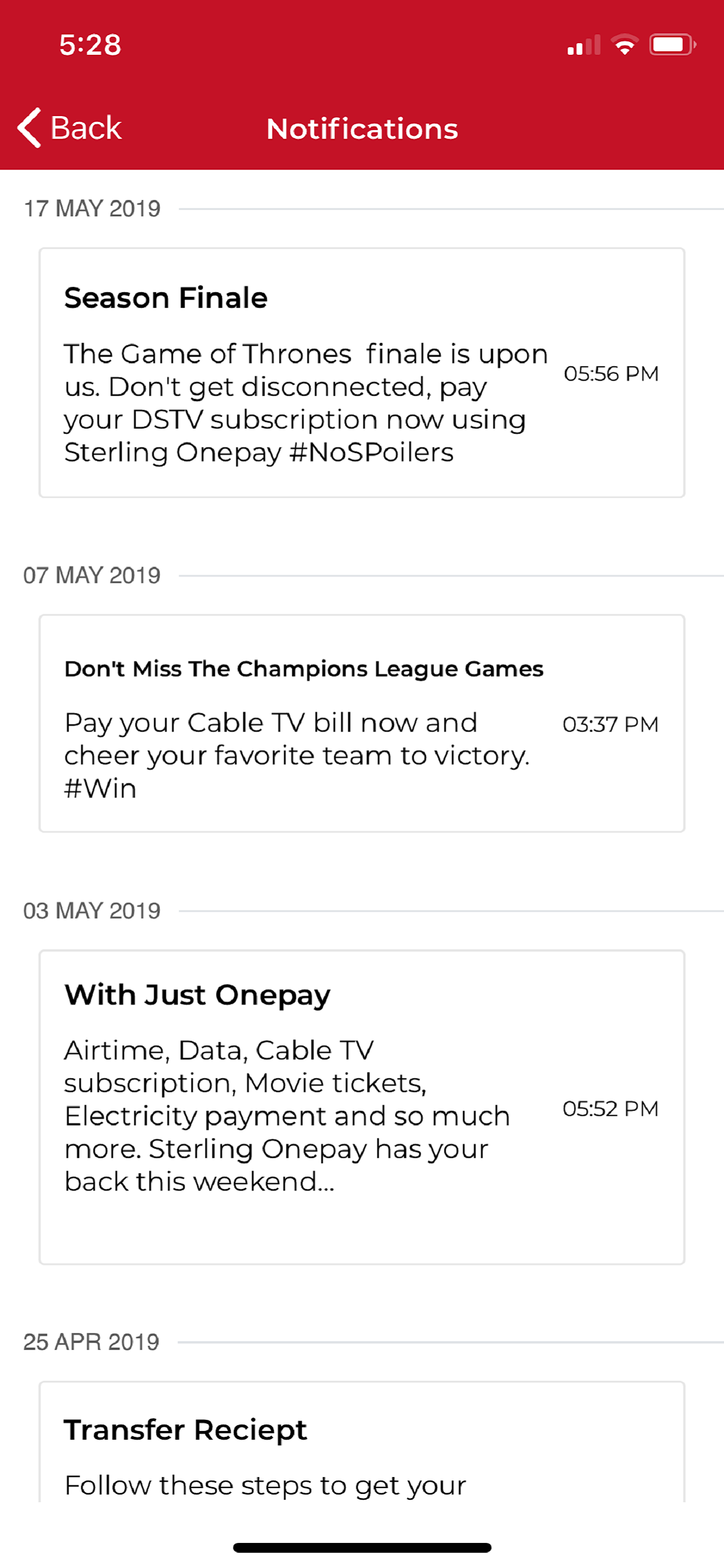Tap the 03:37 PM timestamp
The height and width of the screenshot is (1568, 724).
(610, 724)
